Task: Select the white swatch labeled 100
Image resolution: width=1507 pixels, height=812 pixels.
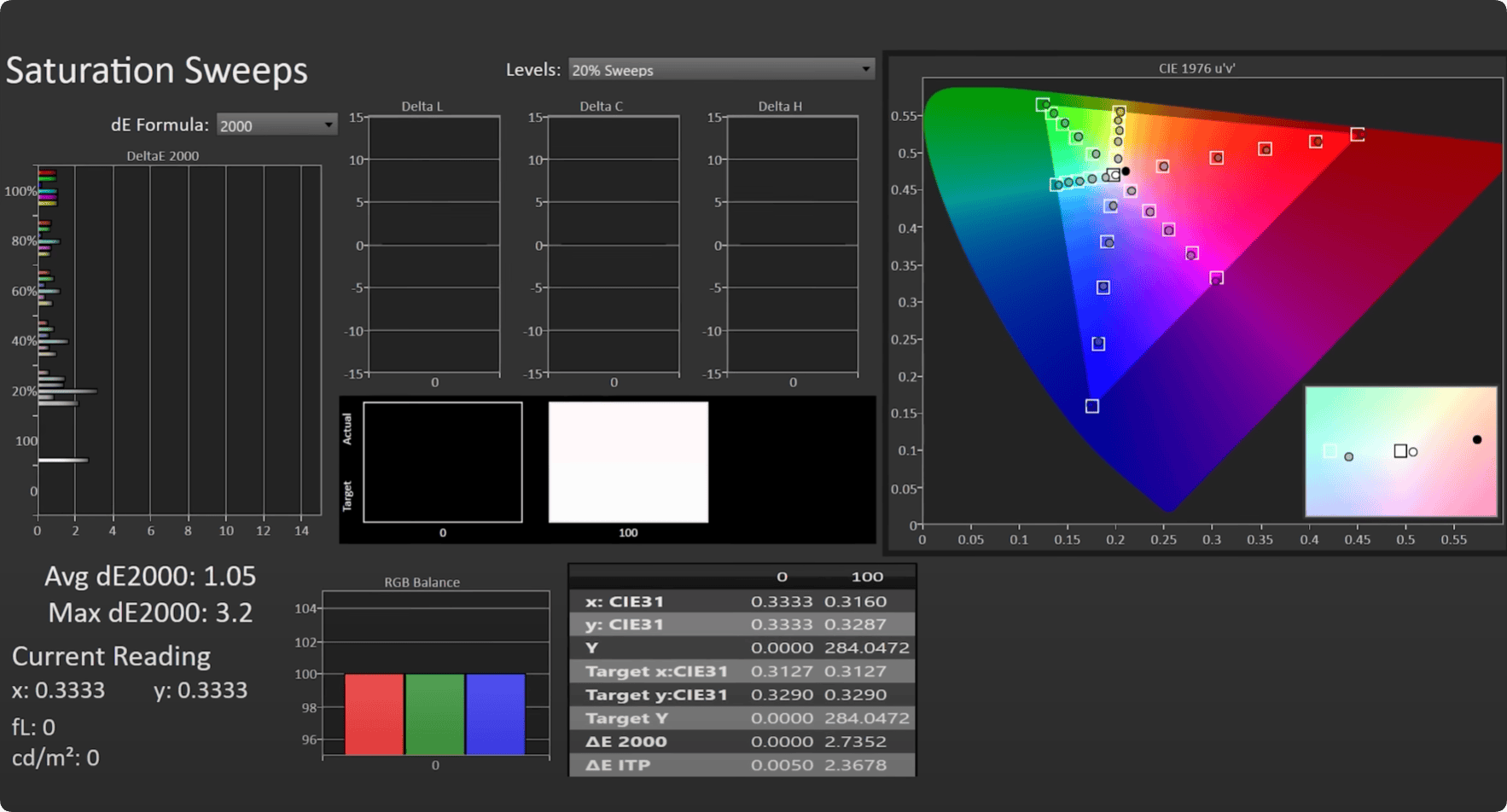Action: tap(628, 461)
